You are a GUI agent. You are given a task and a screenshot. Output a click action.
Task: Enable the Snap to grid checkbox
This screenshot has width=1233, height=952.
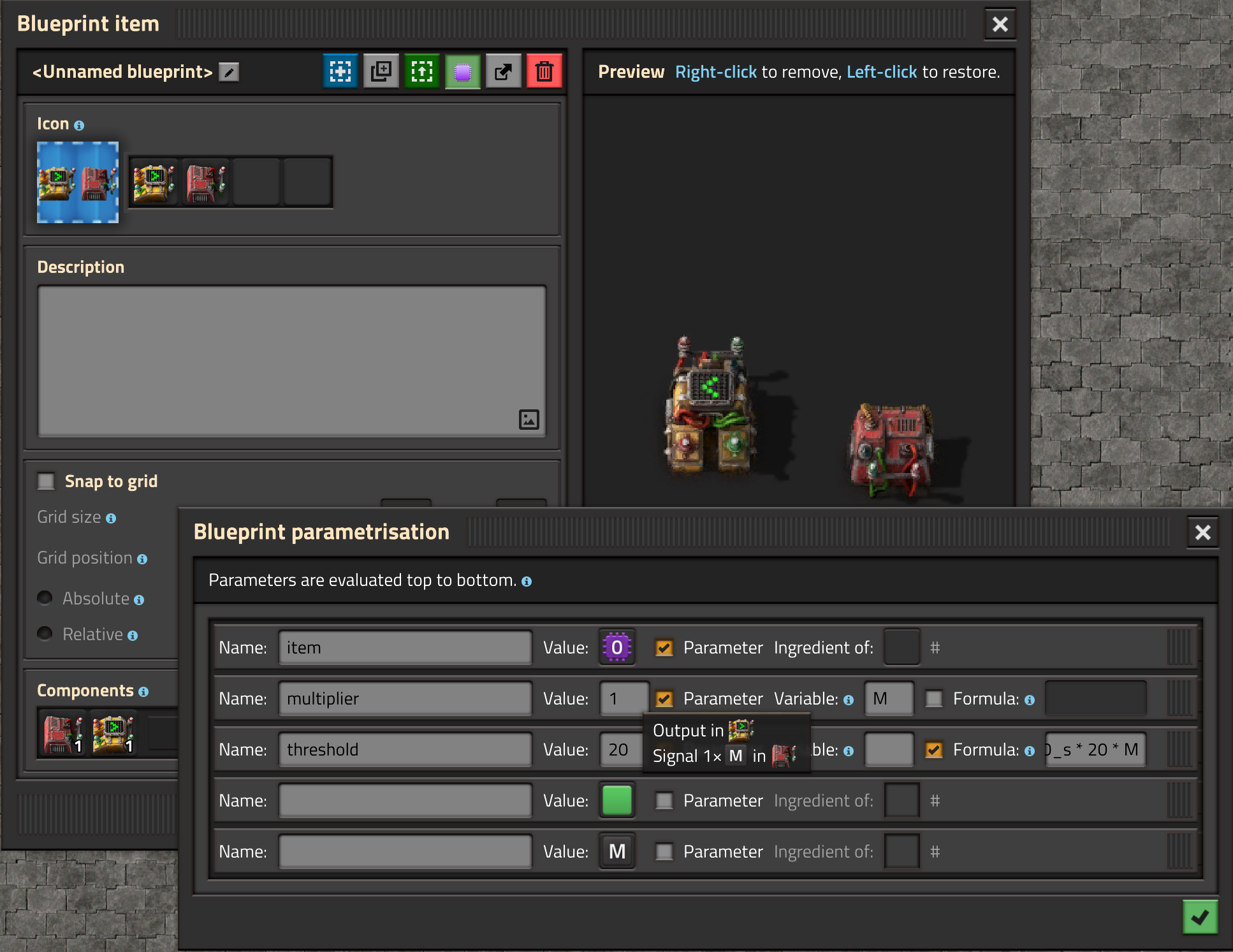tap(46, 481)
